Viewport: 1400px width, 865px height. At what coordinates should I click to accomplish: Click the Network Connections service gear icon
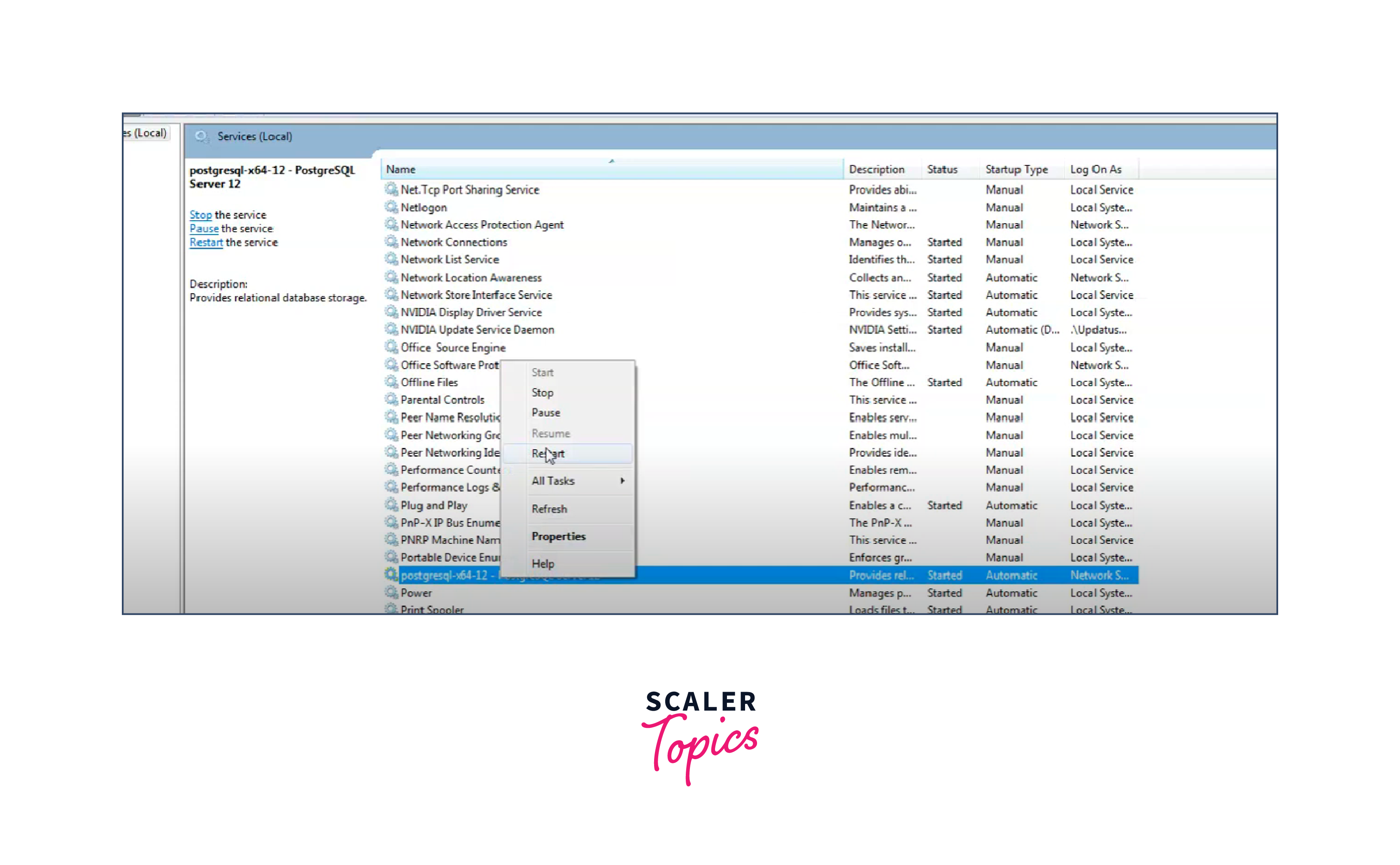pyautogui.click(x=391, y=241)
